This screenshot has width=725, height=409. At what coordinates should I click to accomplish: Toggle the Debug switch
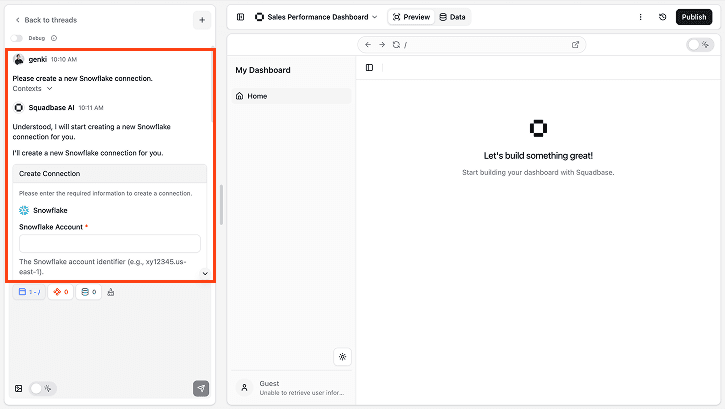click(x=17, y=38)
